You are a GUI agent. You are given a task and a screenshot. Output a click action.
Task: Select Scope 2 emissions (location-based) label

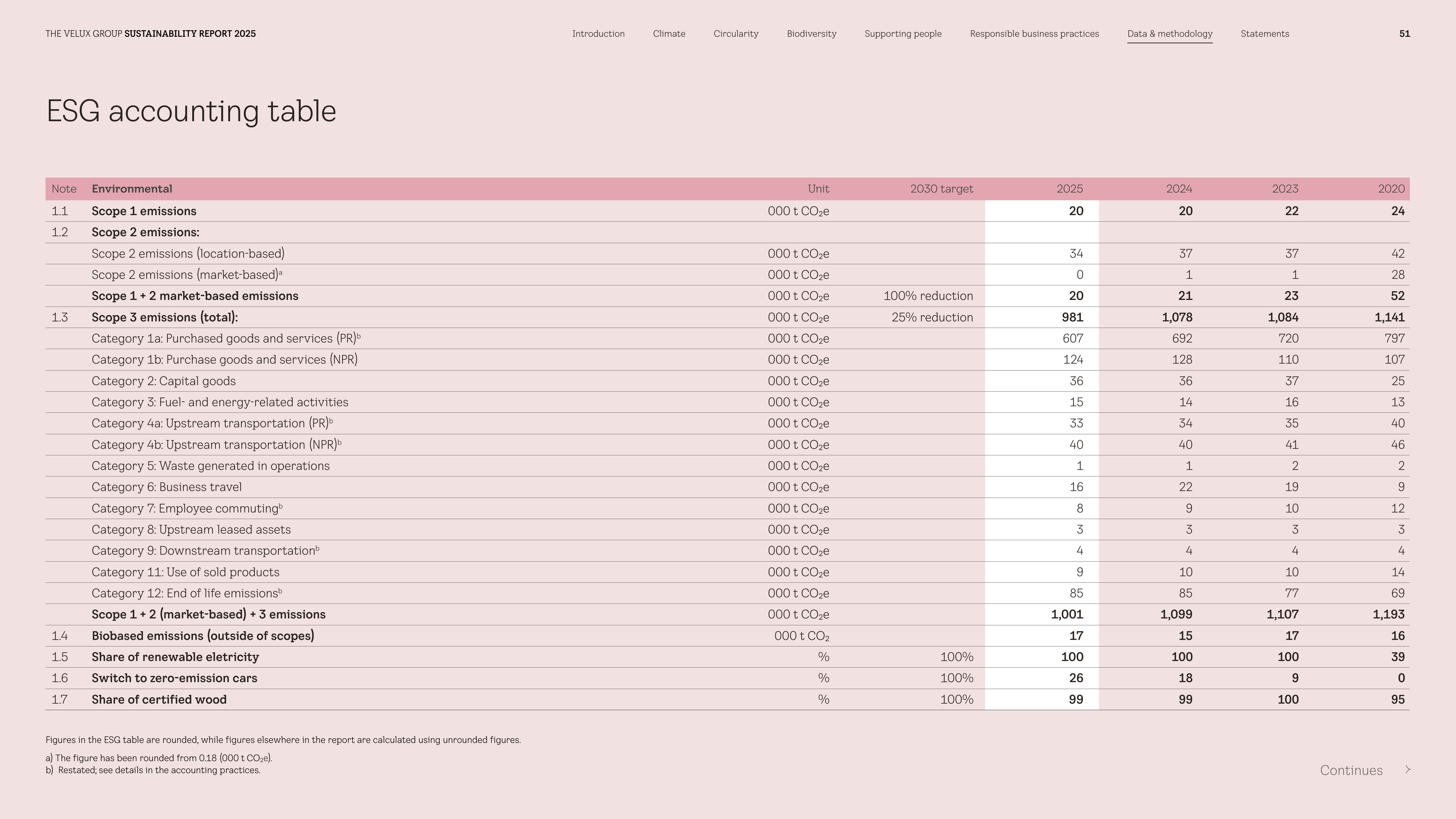pos(188,254)
